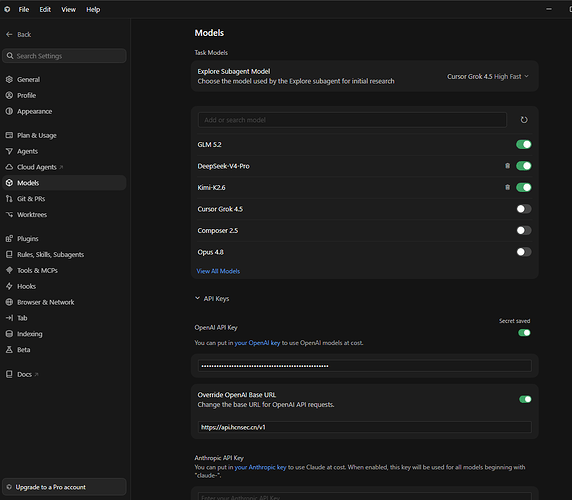Open Tools & MCPs via its diamond icon
The height and width of the screenshot is (500, 572).
[x=9, y=270]
